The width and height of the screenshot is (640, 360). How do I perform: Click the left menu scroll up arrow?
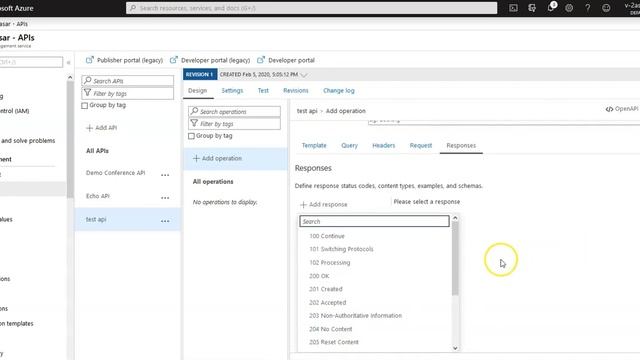pyautogui.click(x=70, y=77)
